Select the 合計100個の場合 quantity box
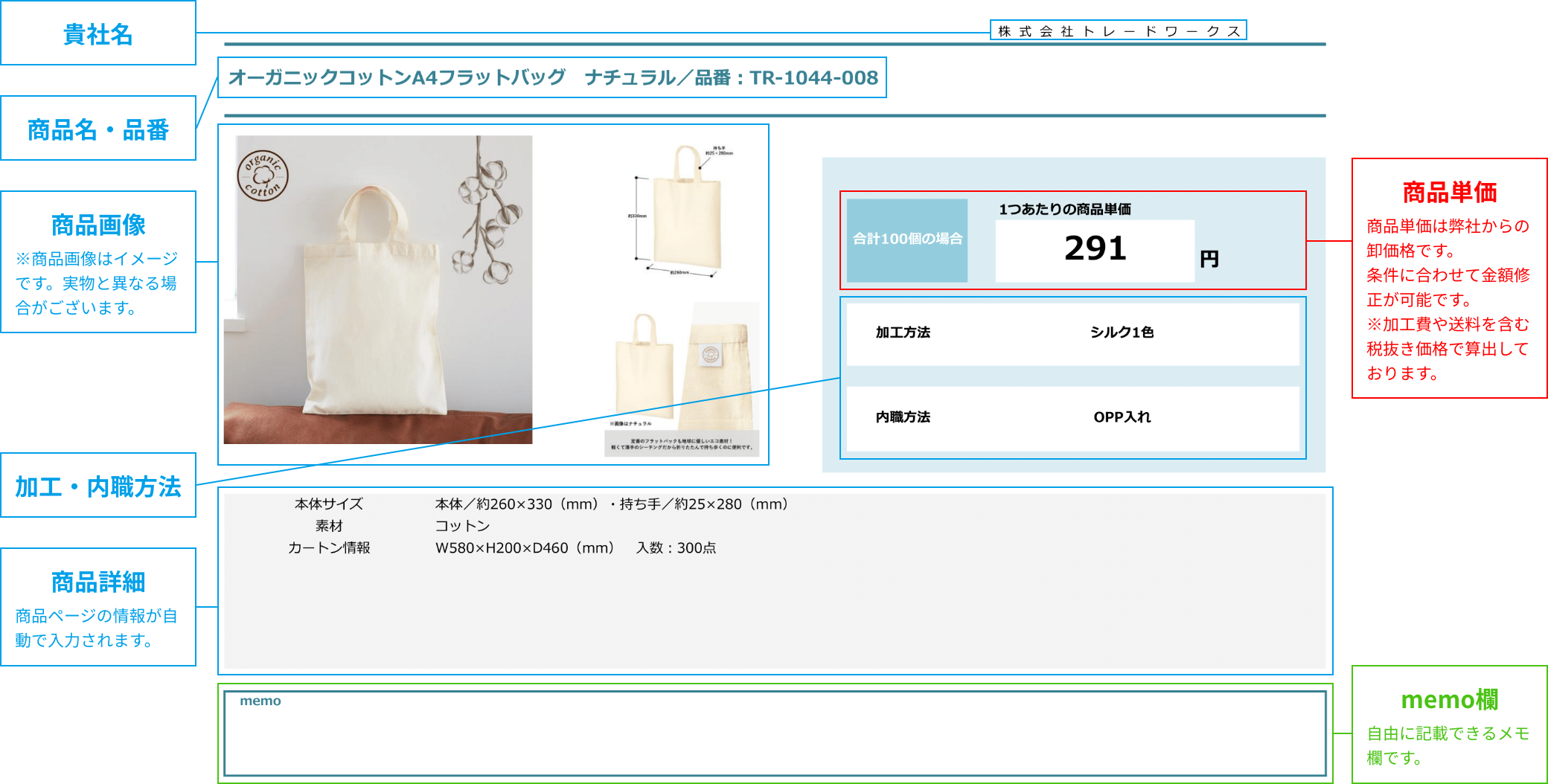The height and width of the screenshot is (784, 1548). click(x=907, y=240)
